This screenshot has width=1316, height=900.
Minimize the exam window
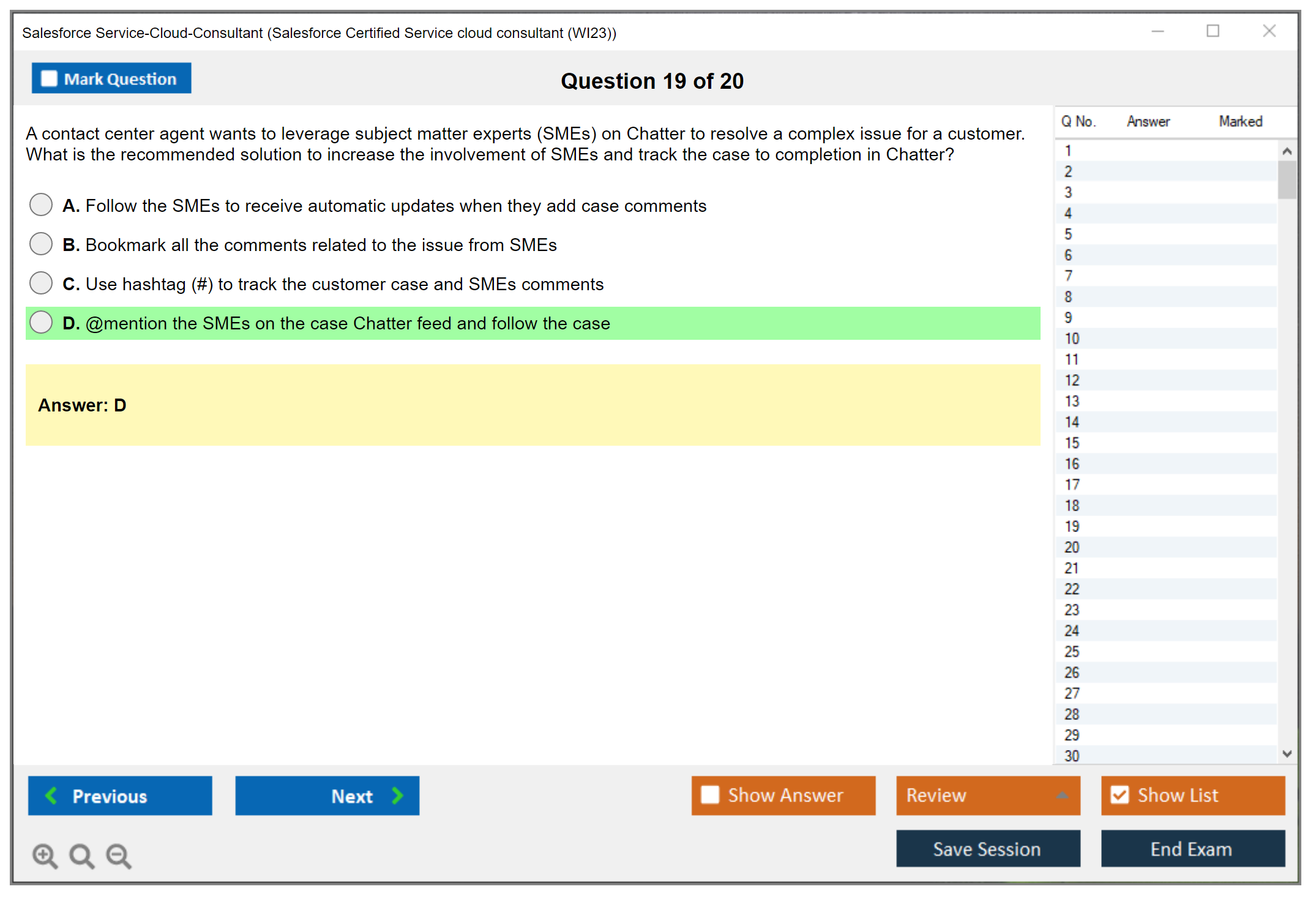point(1157,31)
